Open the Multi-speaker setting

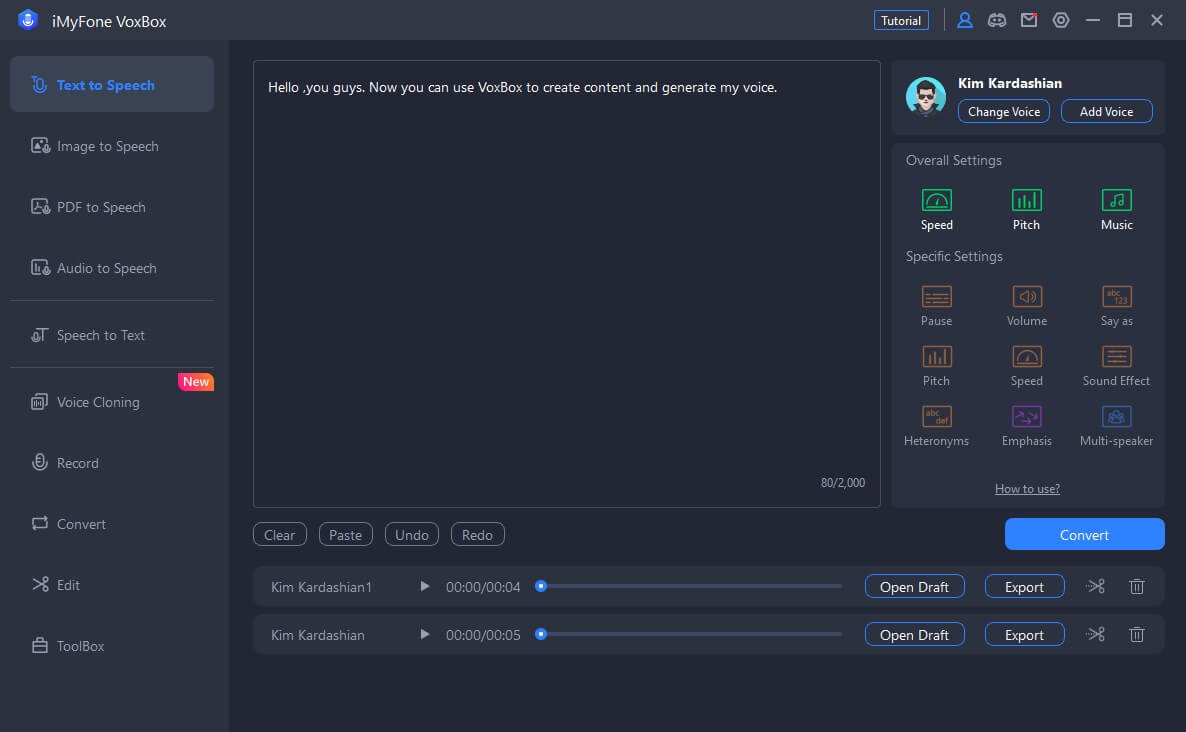(x=1116, y=426)
